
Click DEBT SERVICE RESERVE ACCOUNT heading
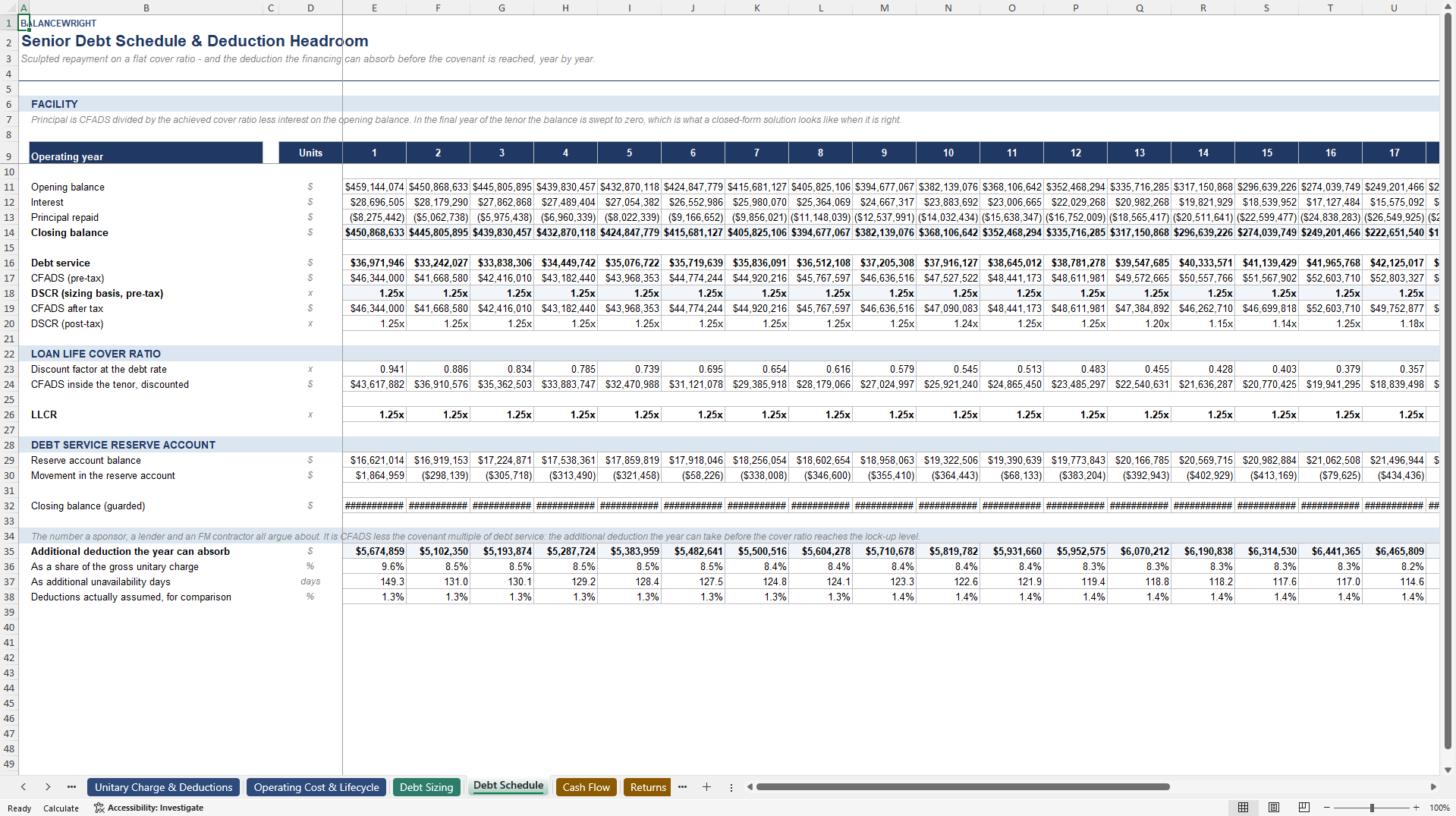tap(123, 445)
